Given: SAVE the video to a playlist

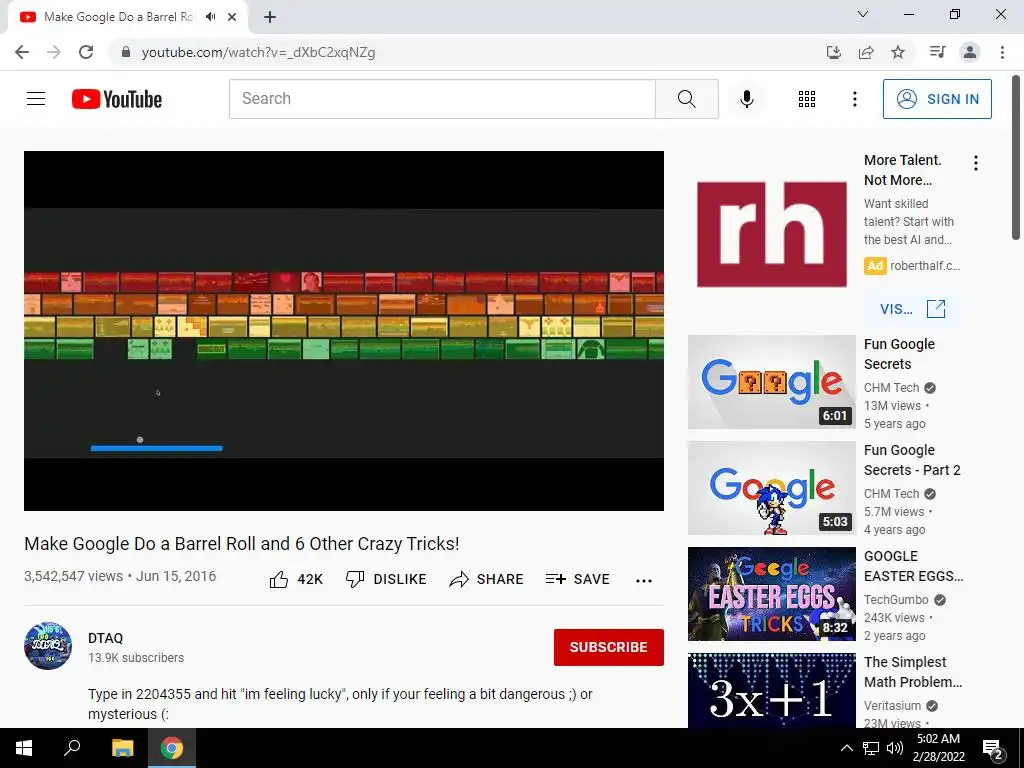Looking at the screenshot, I should tap(578, 579).
